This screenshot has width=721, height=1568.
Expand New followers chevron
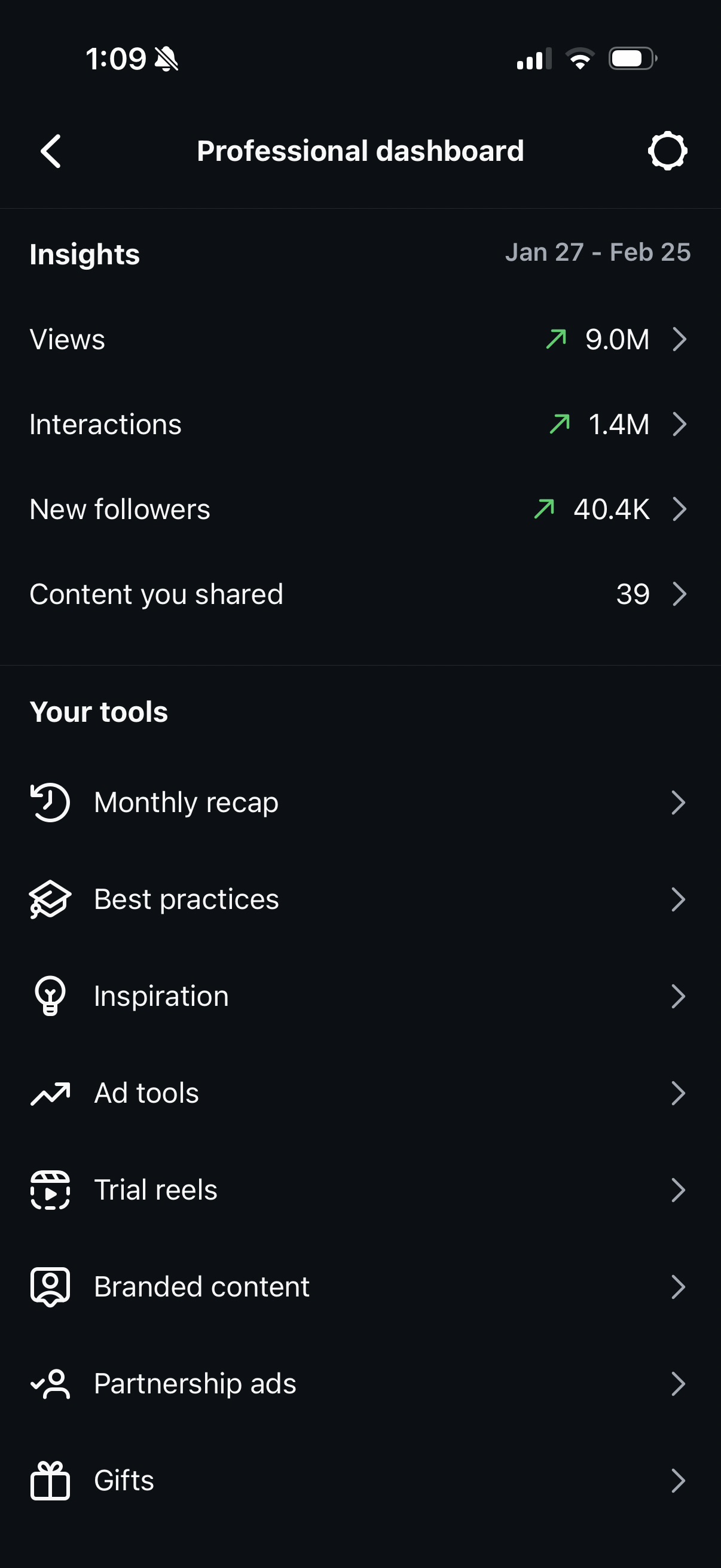[x=679, y=509]
